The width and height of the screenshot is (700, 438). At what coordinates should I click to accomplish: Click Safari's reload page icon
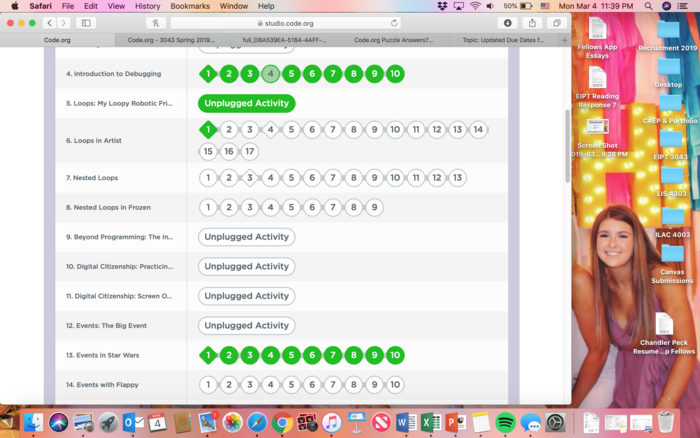tap(394, 22)
